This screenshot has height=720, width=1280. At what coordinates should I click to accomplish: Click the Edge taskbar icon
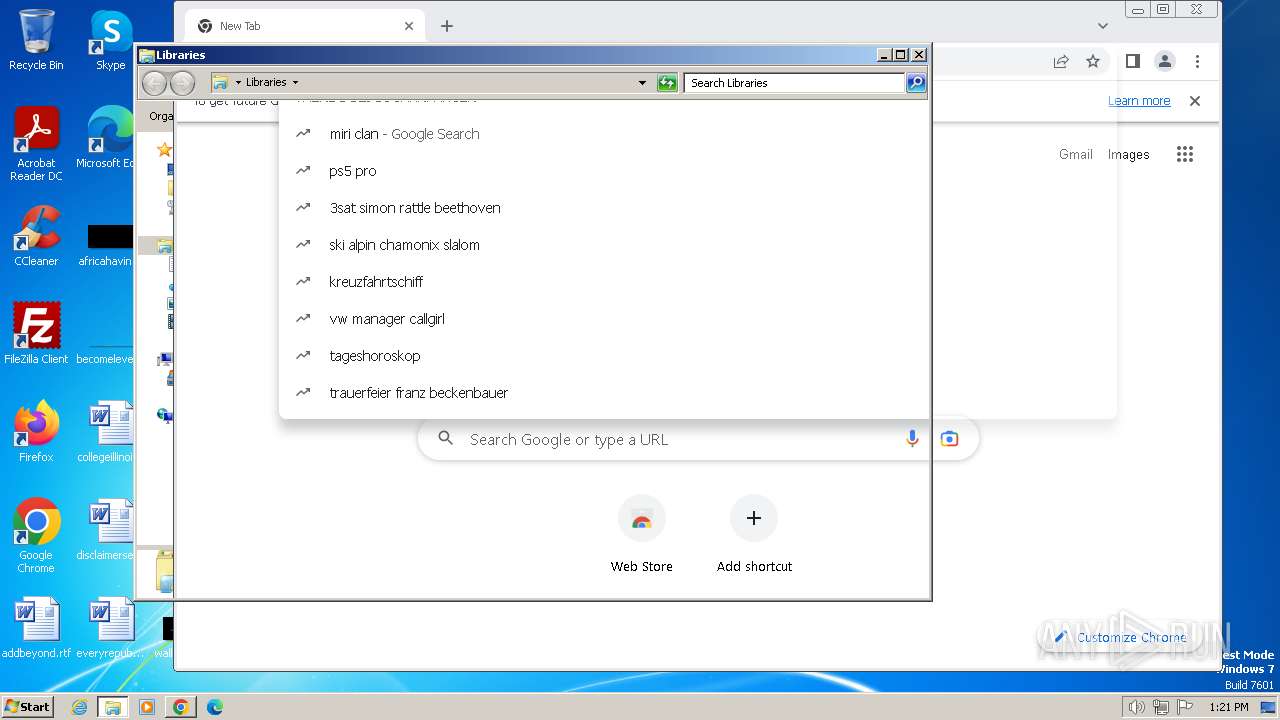(214, 707)
